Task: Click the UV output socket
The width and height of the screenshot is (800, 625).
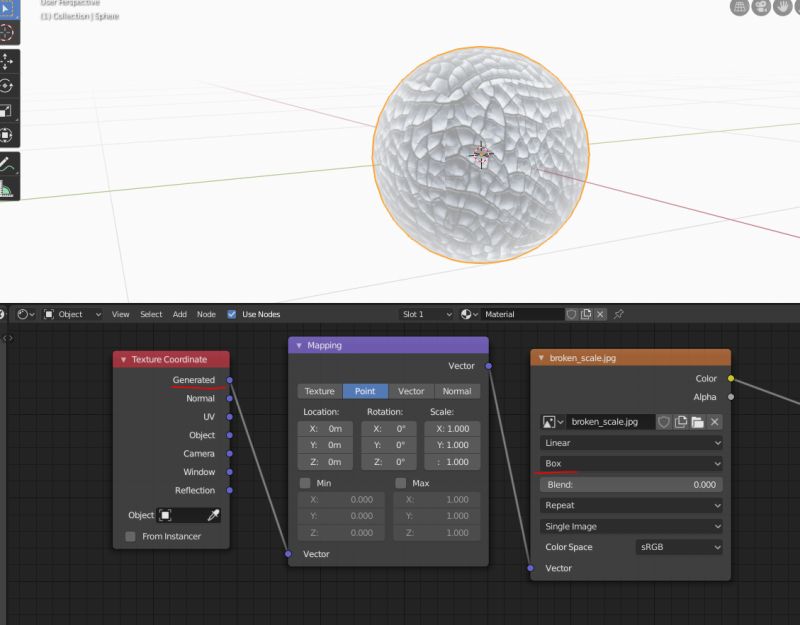Action: tap(230, 417)
